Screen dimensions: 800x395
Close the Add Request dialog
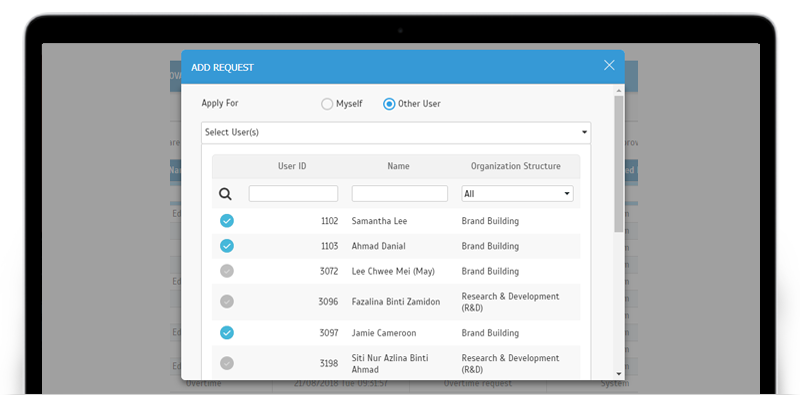click(x=609, y=65)
